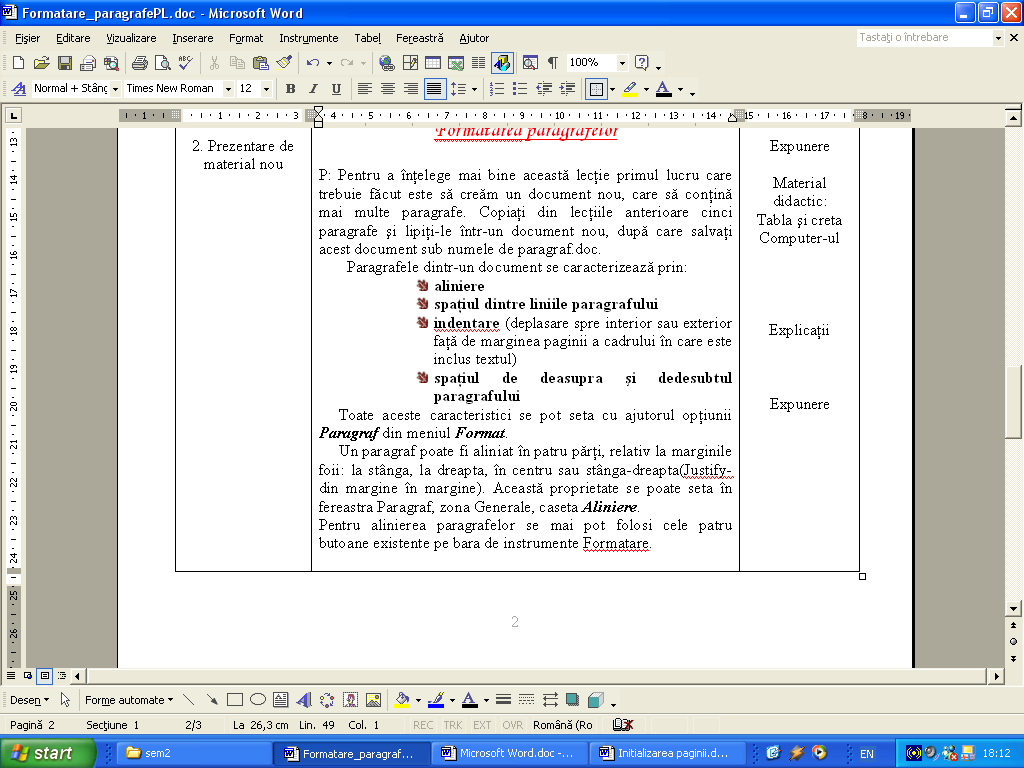1024x768 pixels.
Task: Expand the Borders dropdown arrow
Action: point(612,89)
